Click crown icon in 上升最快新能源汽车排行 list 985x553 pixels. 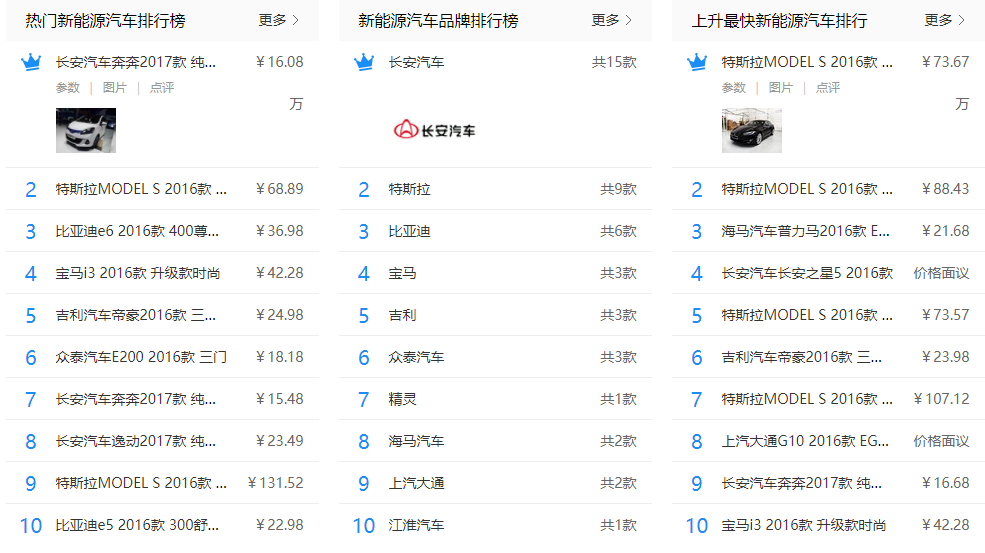point(697,63)
